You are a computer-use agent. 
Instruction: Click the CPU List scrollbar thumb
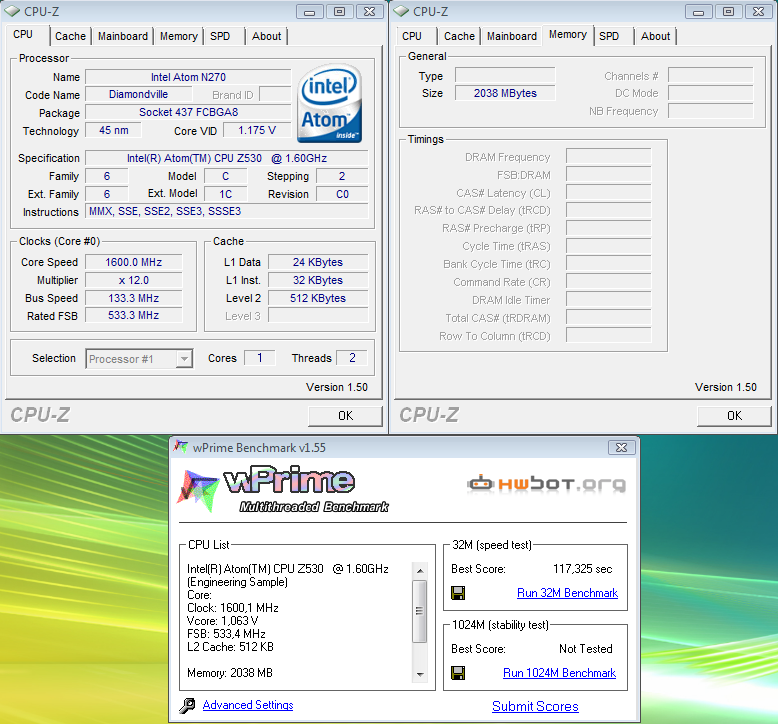point(420,611)
